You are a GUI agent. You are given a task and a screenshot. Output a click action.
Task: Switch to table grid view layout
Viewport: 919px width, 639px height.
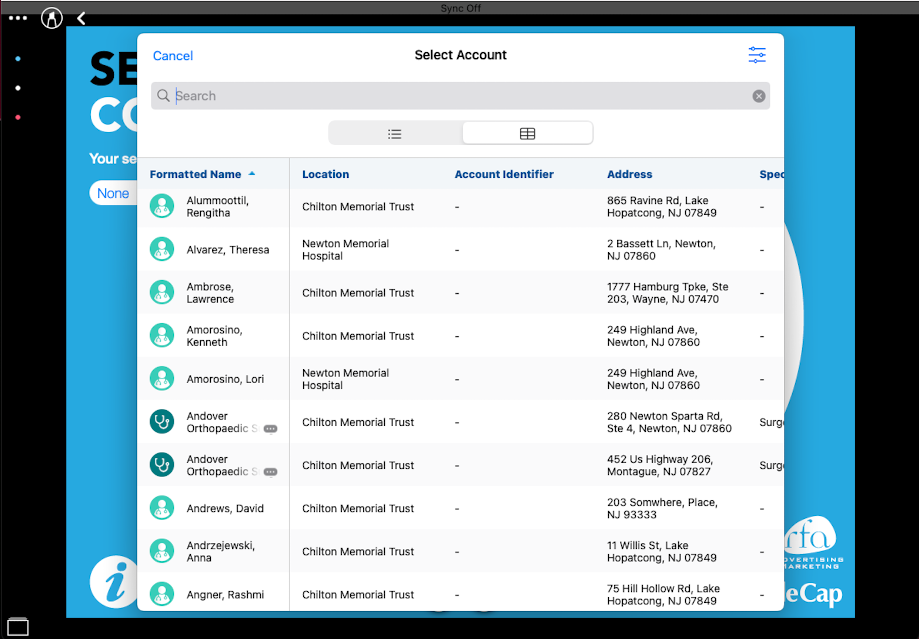pos(527,133)
